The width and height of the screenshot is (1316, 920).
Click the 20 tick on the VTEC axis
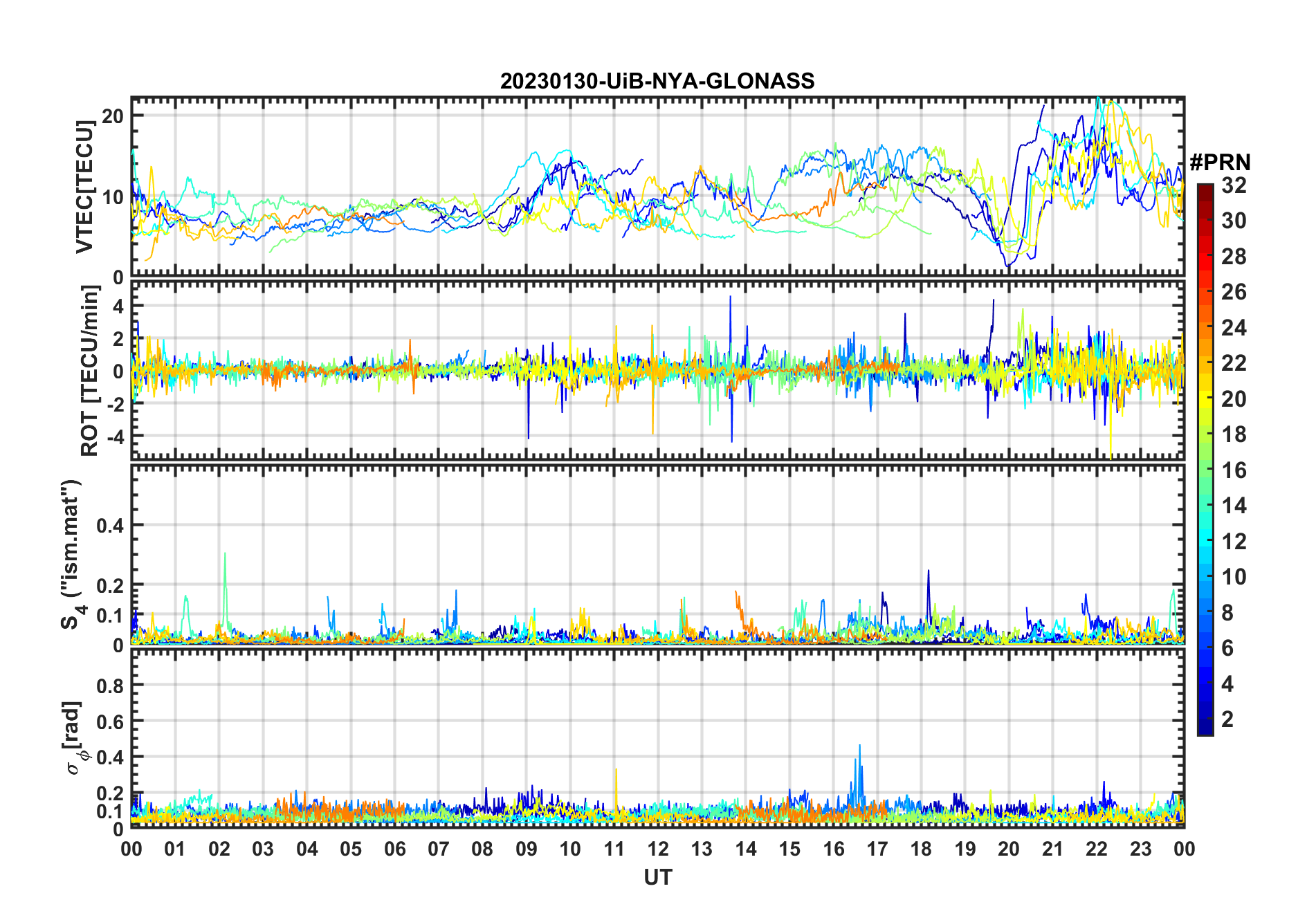(113, 116)
